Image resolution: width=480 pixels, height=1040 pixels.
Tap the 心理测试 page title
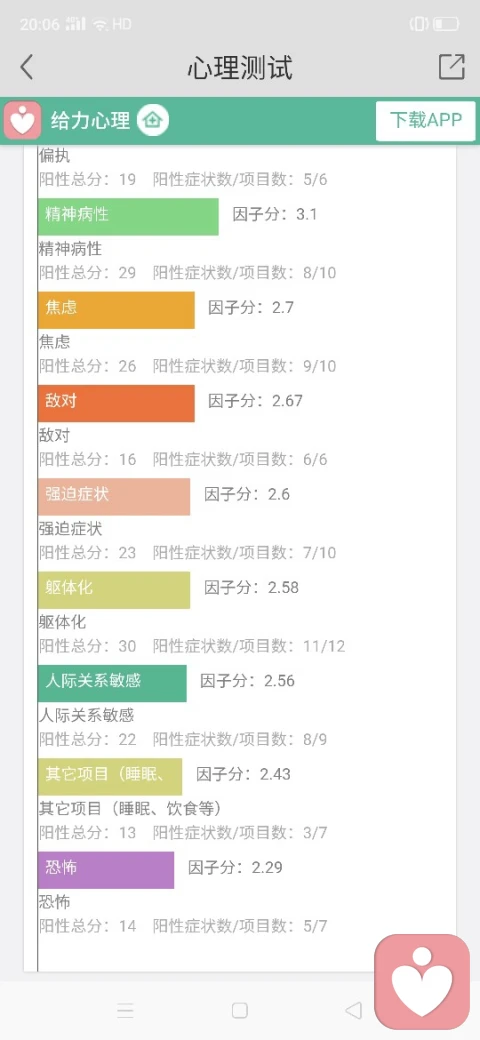pos(239,68)
